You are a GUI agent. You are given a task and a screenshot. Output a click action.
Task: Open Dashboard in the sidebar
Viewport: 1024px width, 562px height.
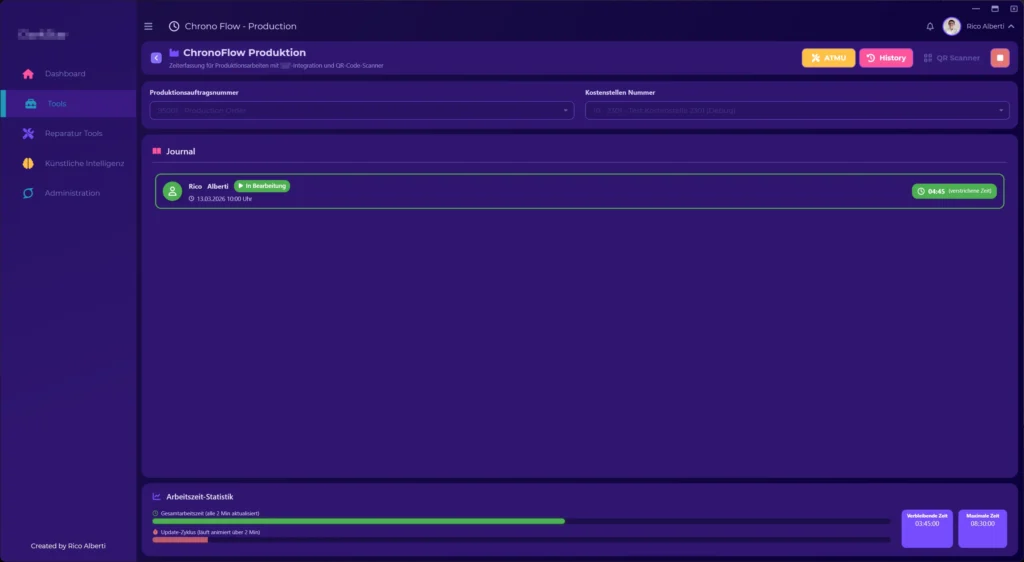point(68,74)
